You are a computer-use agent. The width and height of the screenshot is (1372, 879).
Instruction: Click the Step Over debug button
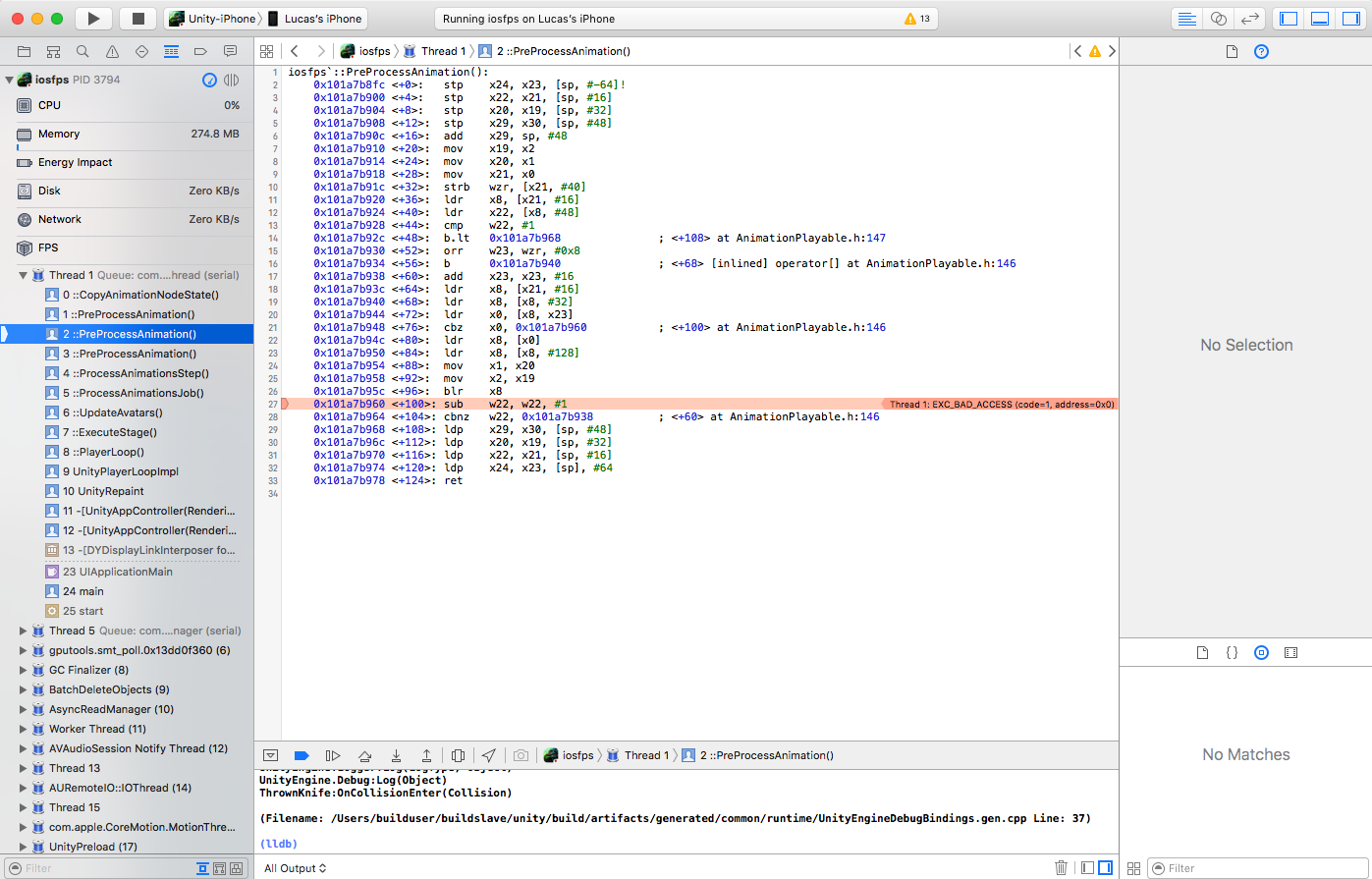tap(364, 755)
